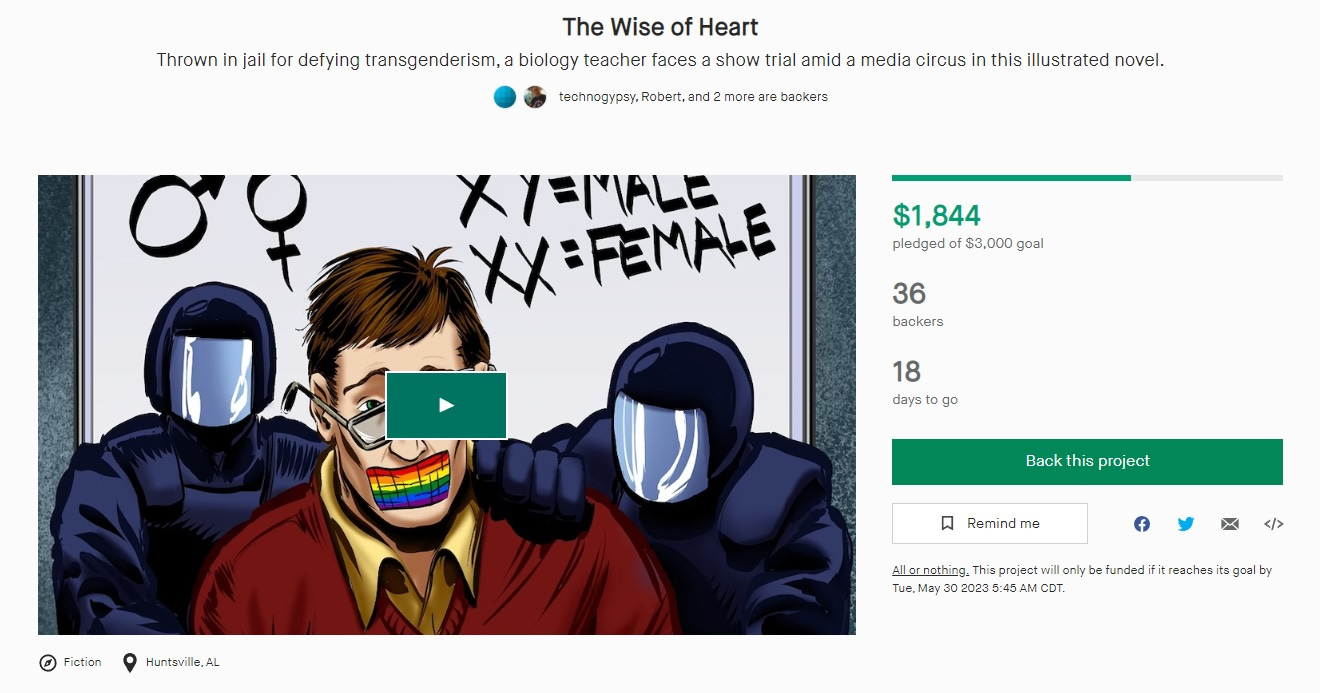The height and width of the screenshot is (693, 1320).
Task: Click the project cover illustration
Action: pos(447,405)
